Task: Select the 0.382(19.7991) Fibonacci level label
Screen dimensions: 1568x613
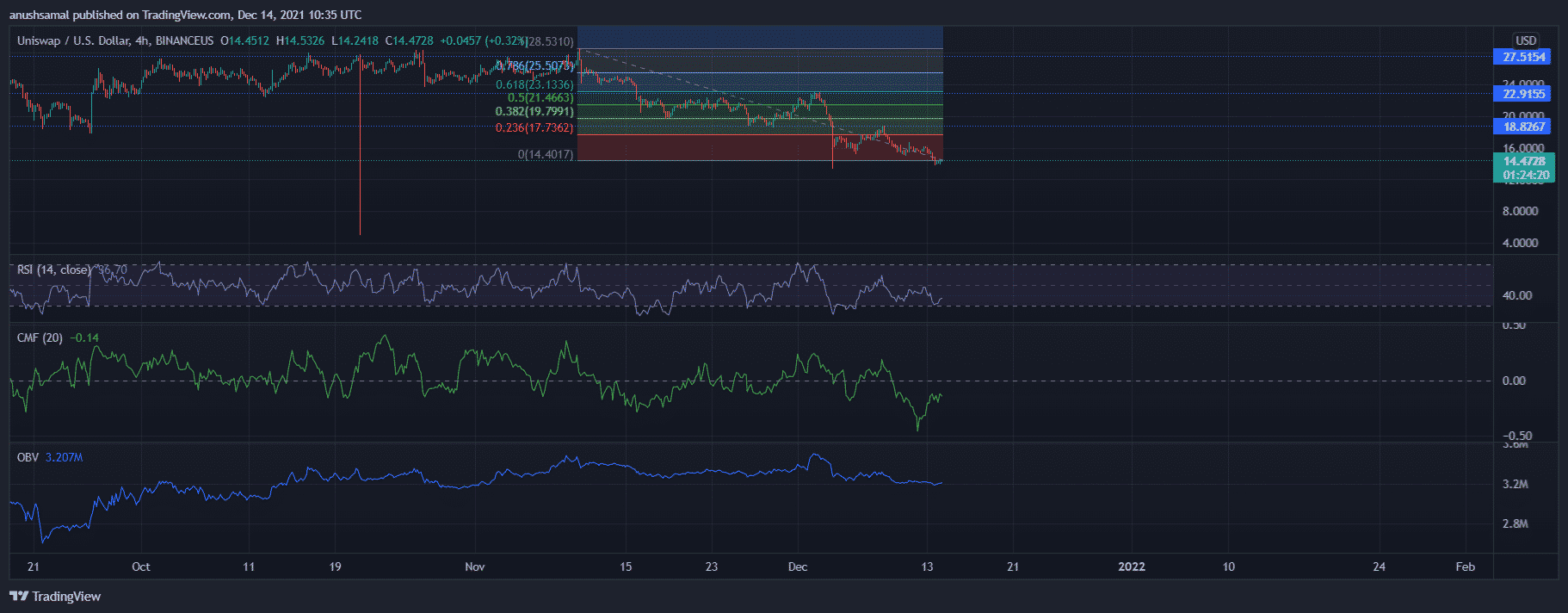Action: point(534,112)
